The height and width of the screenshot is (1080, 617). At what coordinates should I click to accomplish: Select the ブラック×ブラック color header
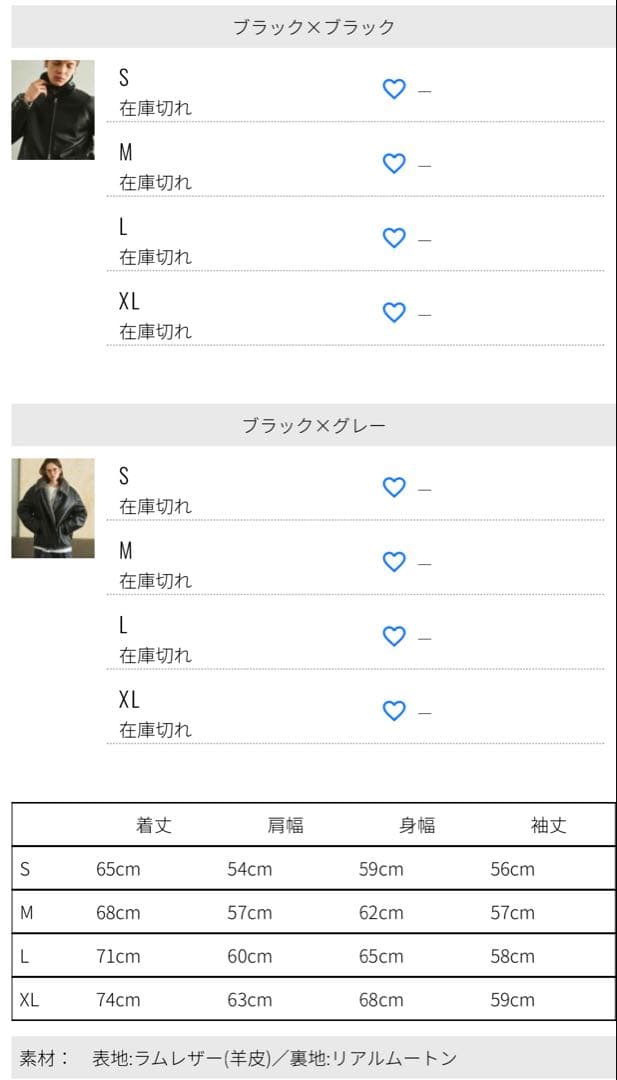(x=314, y=27)
